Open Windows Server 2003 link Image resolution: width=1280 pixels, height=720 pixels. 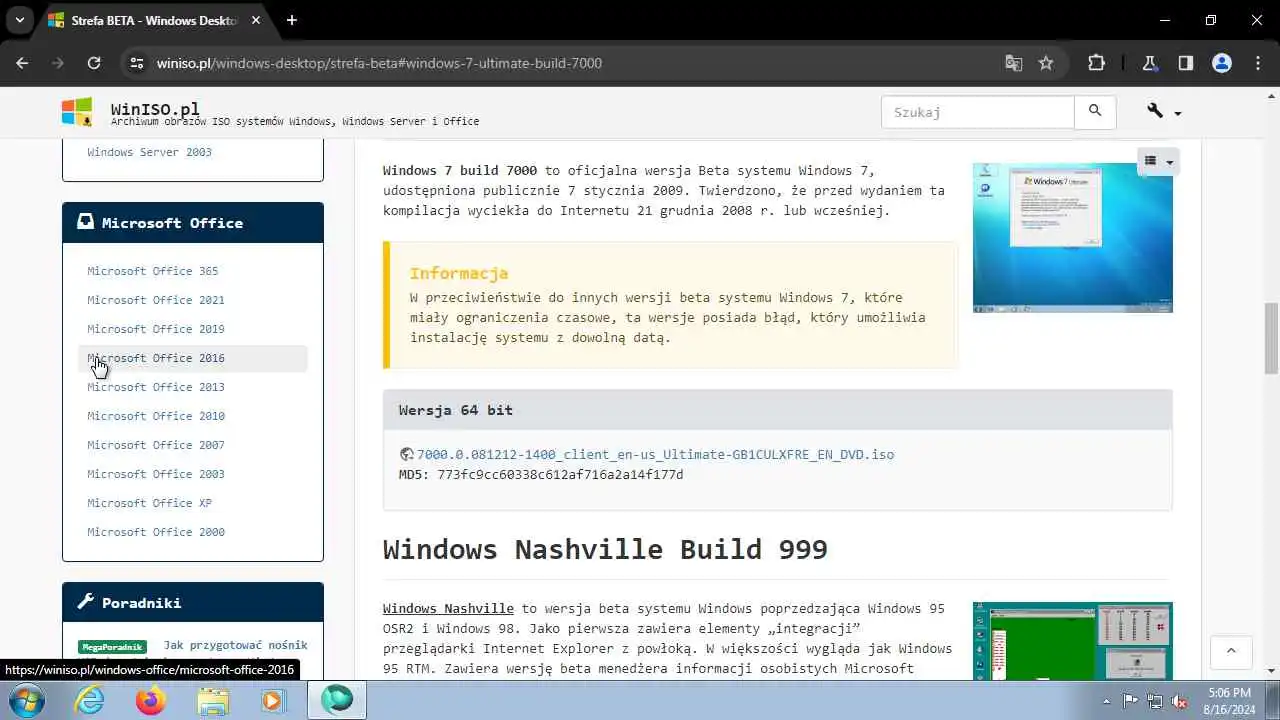click(x=149, y=152)
